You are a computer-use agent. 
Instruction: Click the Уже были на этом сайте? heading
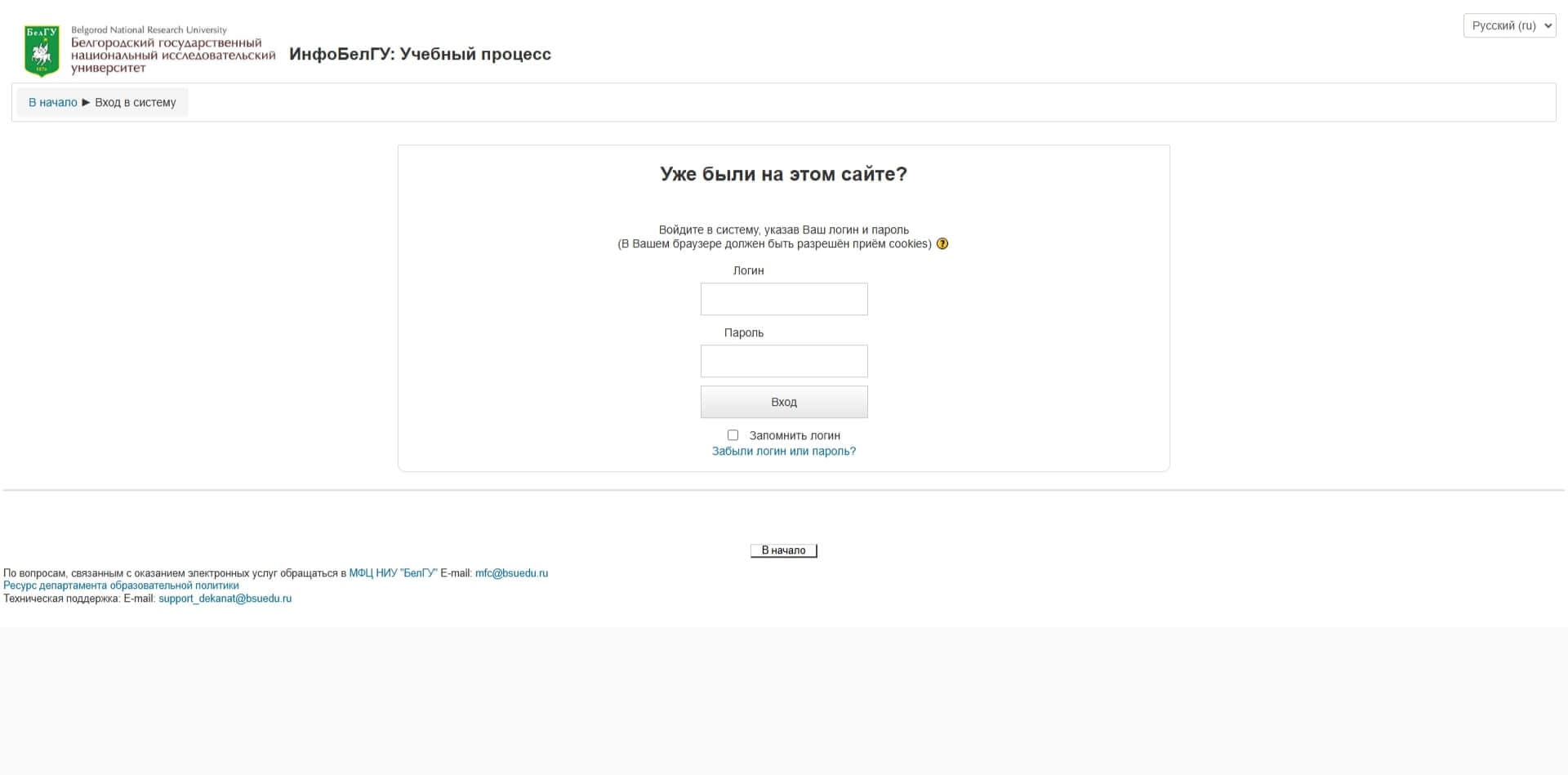[x=783, y=174]
